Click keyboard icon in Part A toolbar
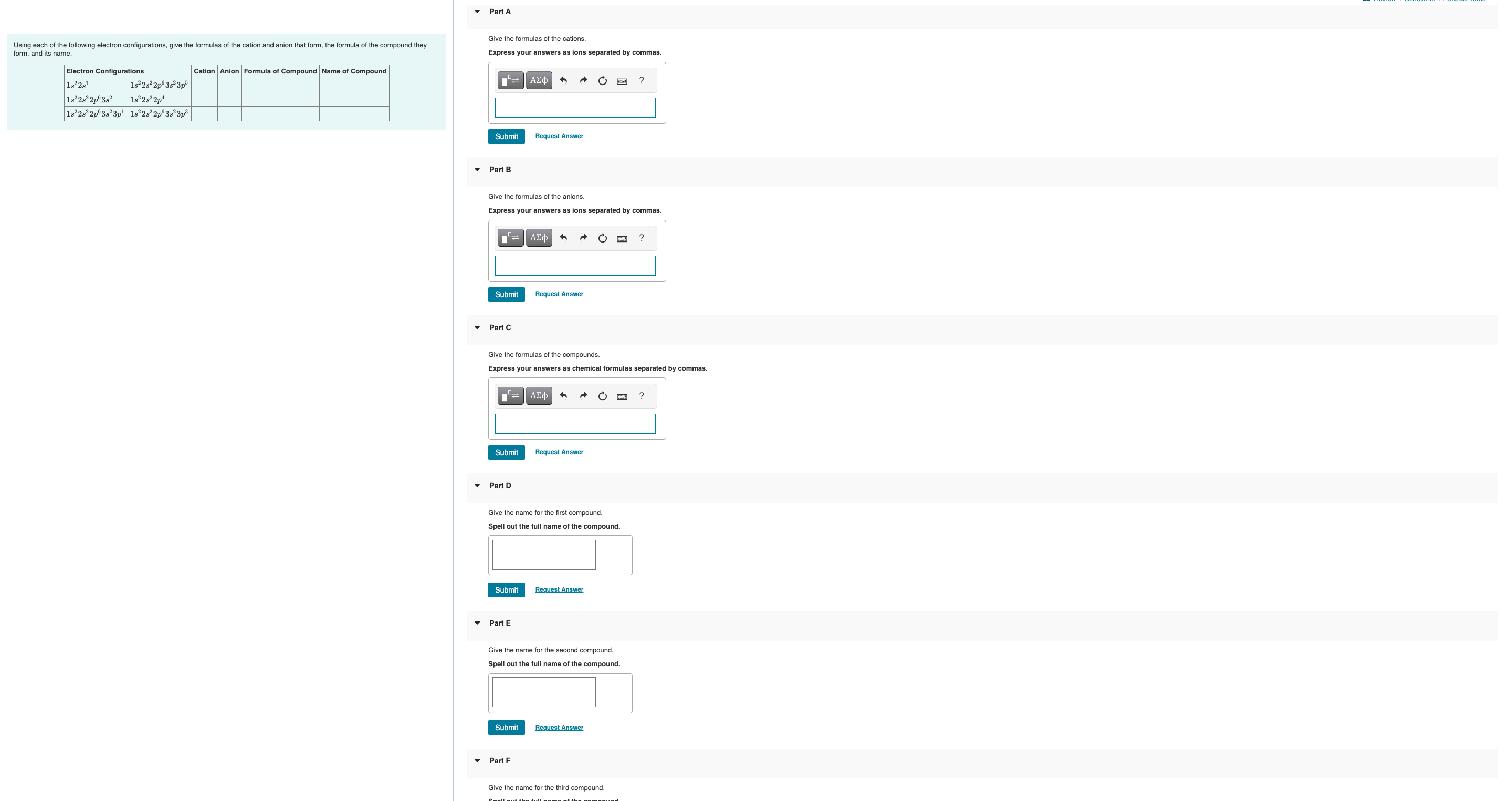This screenshot has width=1512, height=801. coord(622,81)
